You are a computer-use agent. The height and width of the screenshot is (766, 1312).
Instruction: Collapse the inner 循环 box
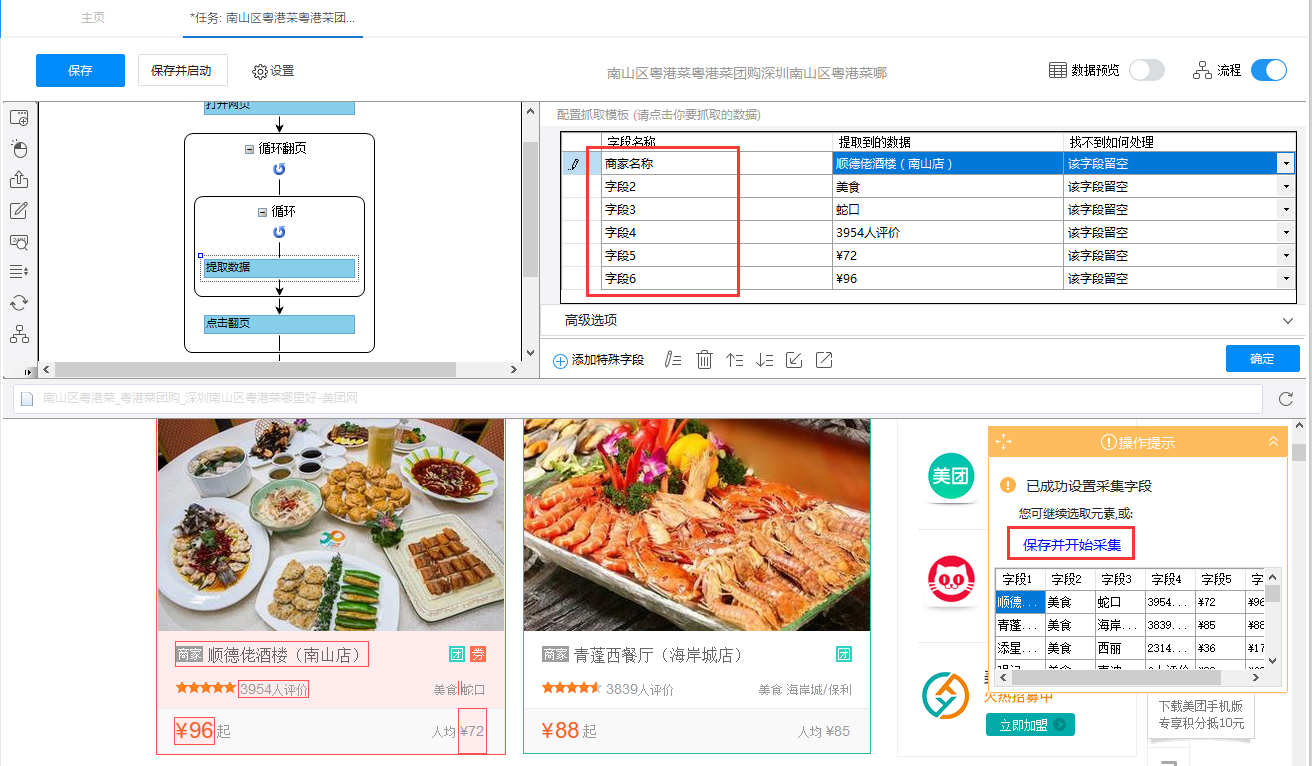point(263,212)
